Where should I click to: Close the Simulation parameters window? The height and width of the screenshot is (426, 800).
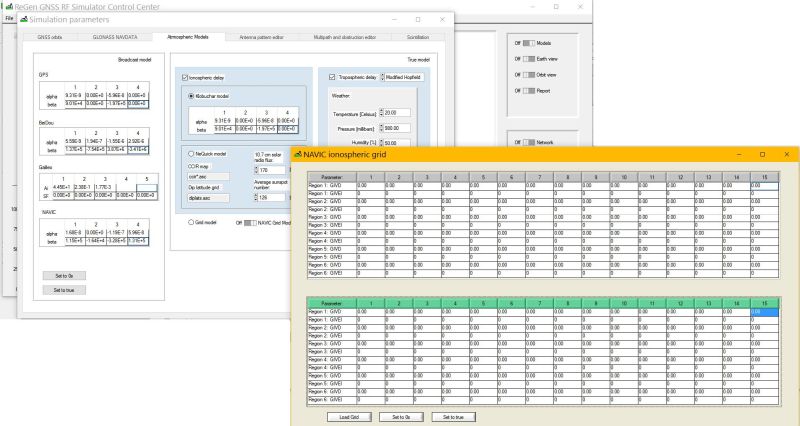[x=444, y=20]
